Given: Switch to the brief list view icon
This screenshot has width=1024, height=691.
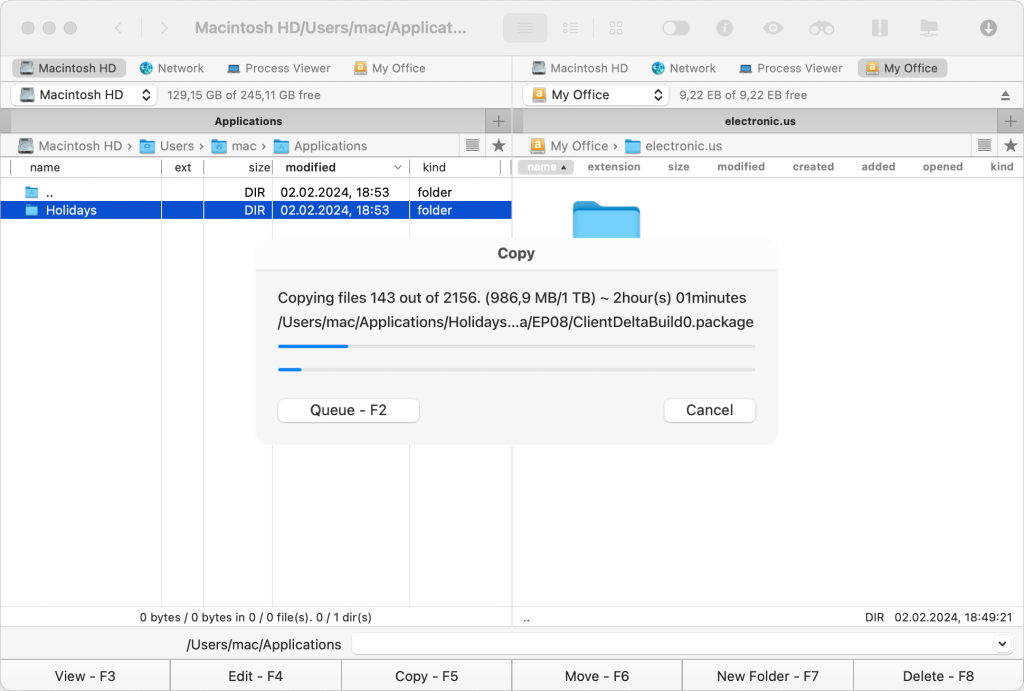Looking at the screenshot, I should point(570,28).
